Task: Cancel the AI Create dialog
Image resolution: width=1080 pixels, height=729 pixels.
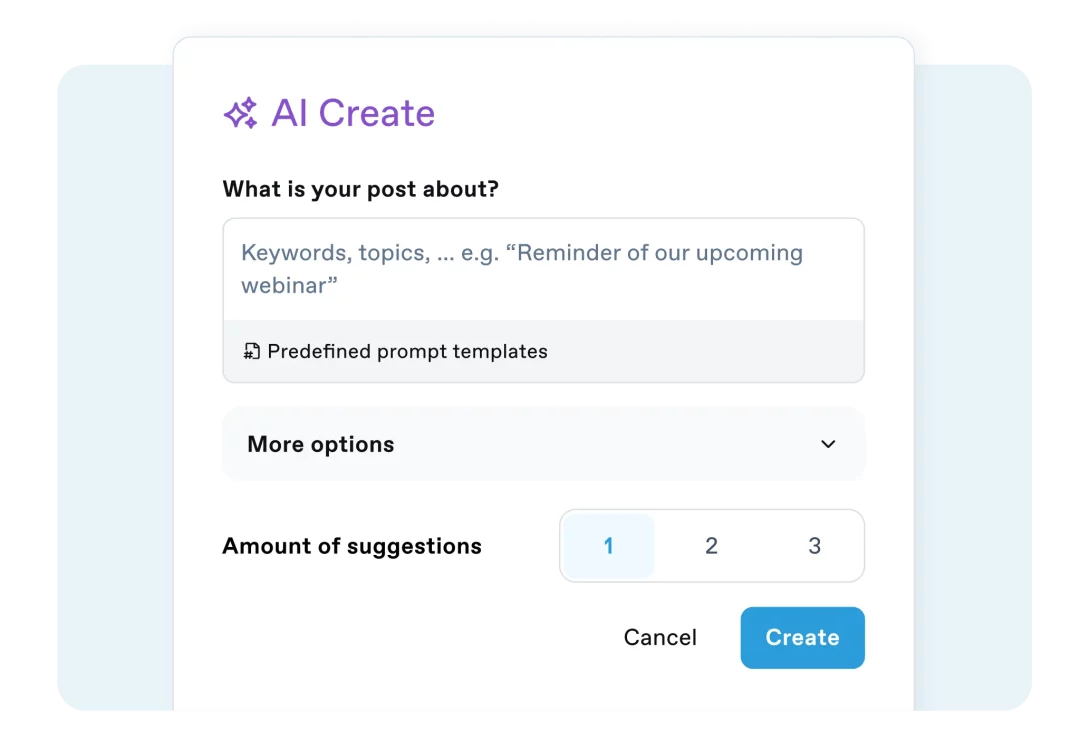Action: coord(660,637)
